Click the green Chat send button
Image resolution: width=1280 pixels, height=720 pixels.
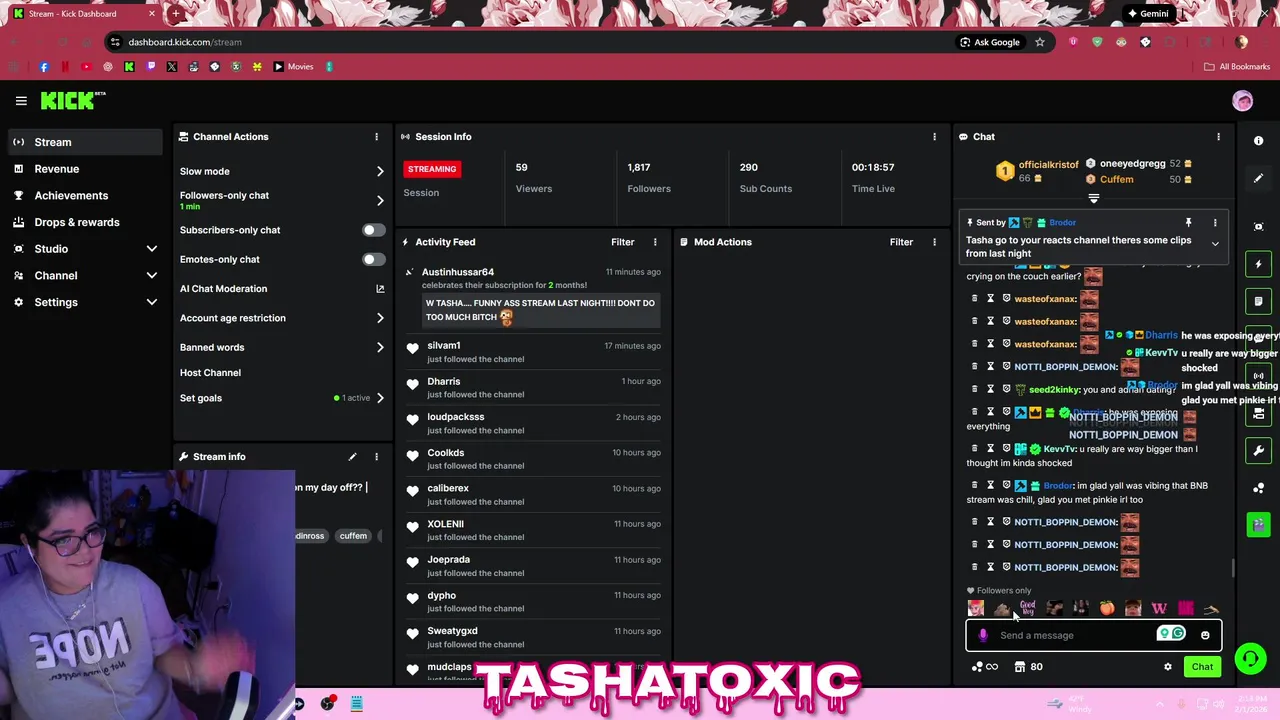tap(1202, 667)
